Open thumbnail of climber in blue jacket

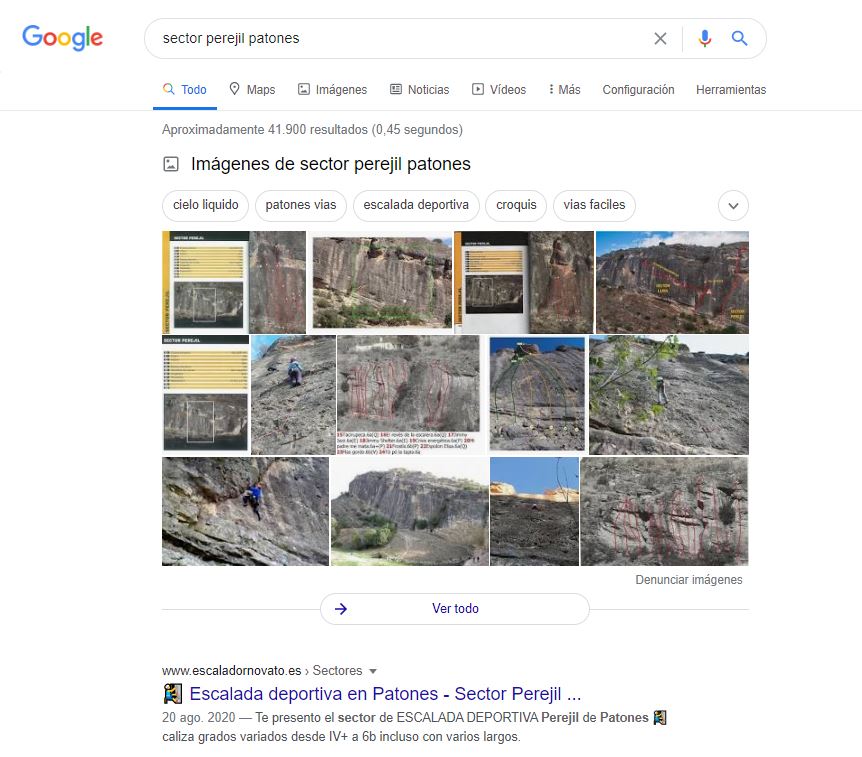pos(245,511)
